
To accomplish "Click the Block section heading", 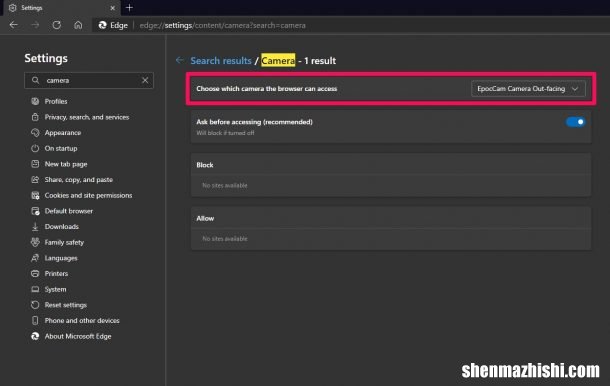I will click(205, 165).
